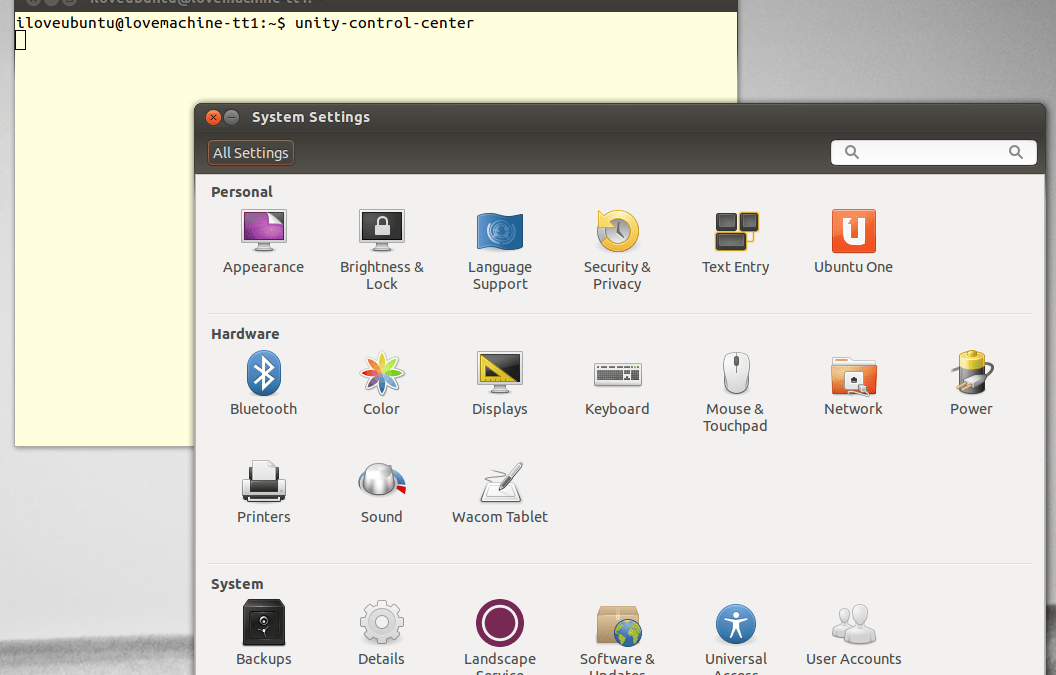Viewport: 1056px width, 675px height.
Task: Click the System section heading
Action: [x=237, y=584]
